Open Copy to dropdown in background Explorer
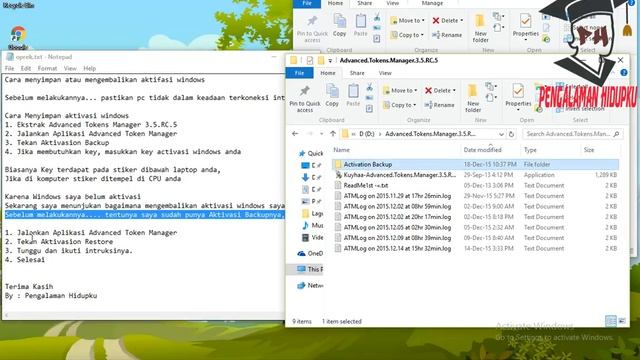This screenshot has height=360, width=640. coord(407,35)
